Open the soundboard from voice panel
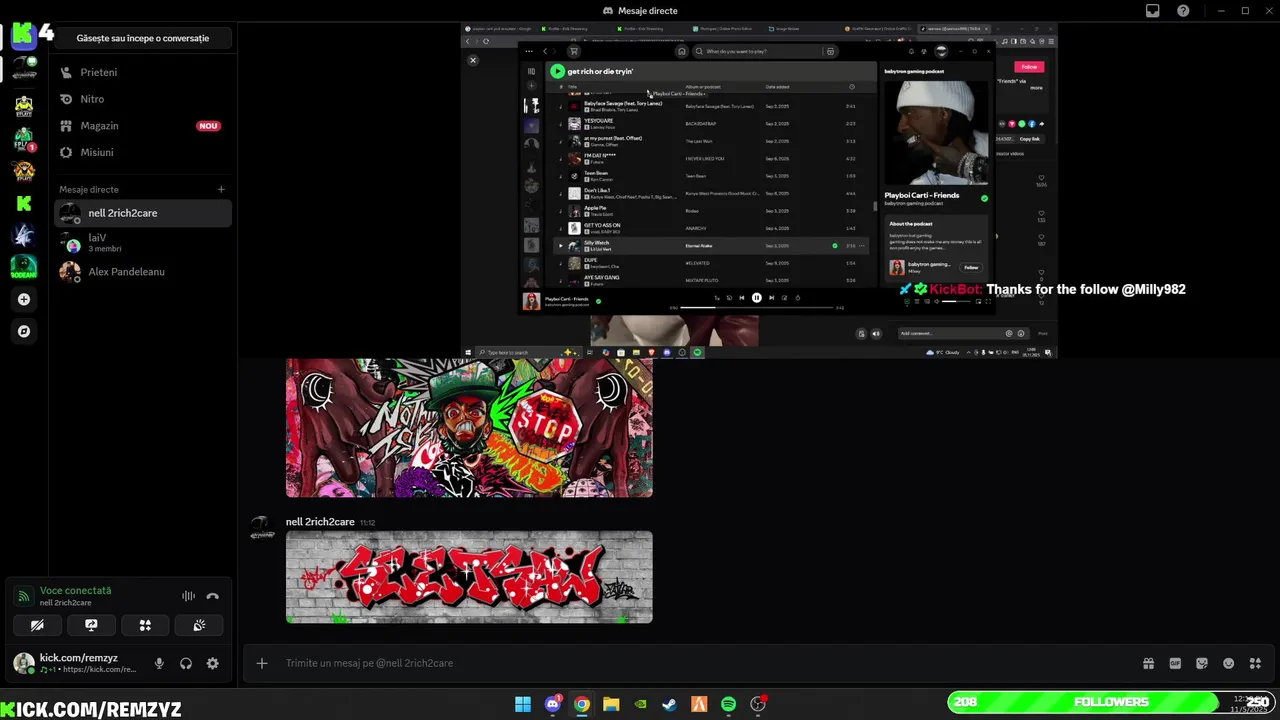The width and height of the screenshot is (1280, 720). click(199, 625)
